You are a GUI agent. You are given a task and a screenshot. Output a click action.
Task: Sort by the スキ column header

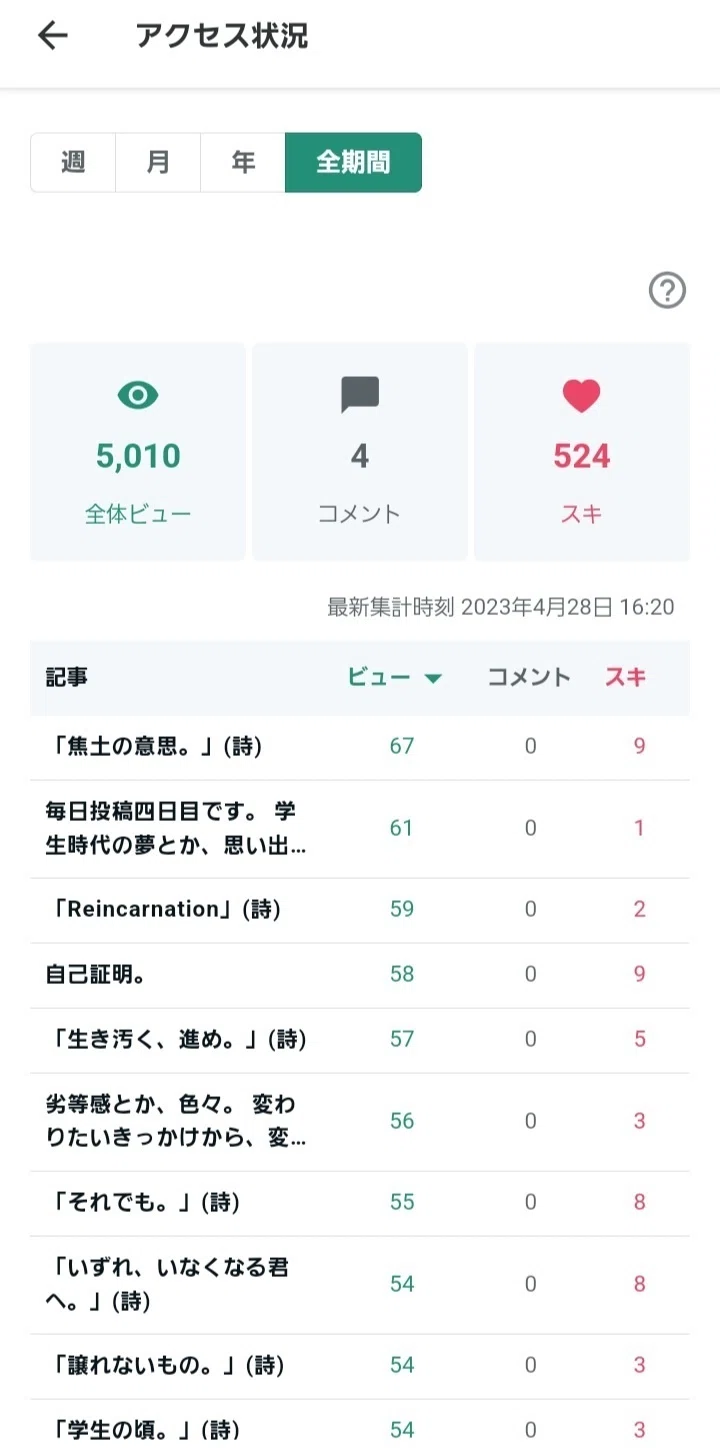point(626,677)
